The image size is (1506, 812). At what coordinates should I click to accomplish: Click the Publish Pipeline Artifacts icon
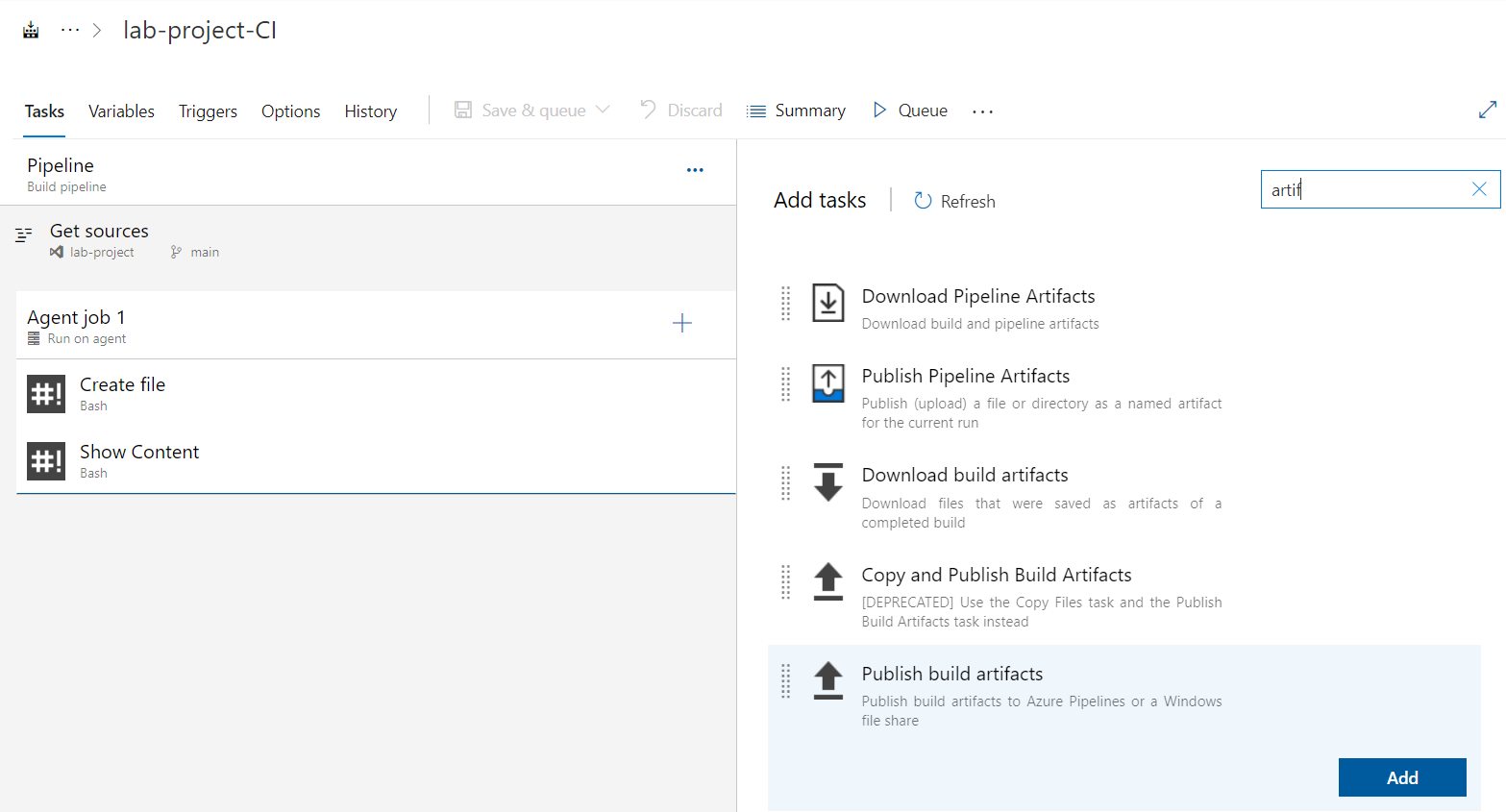point(828,382)
